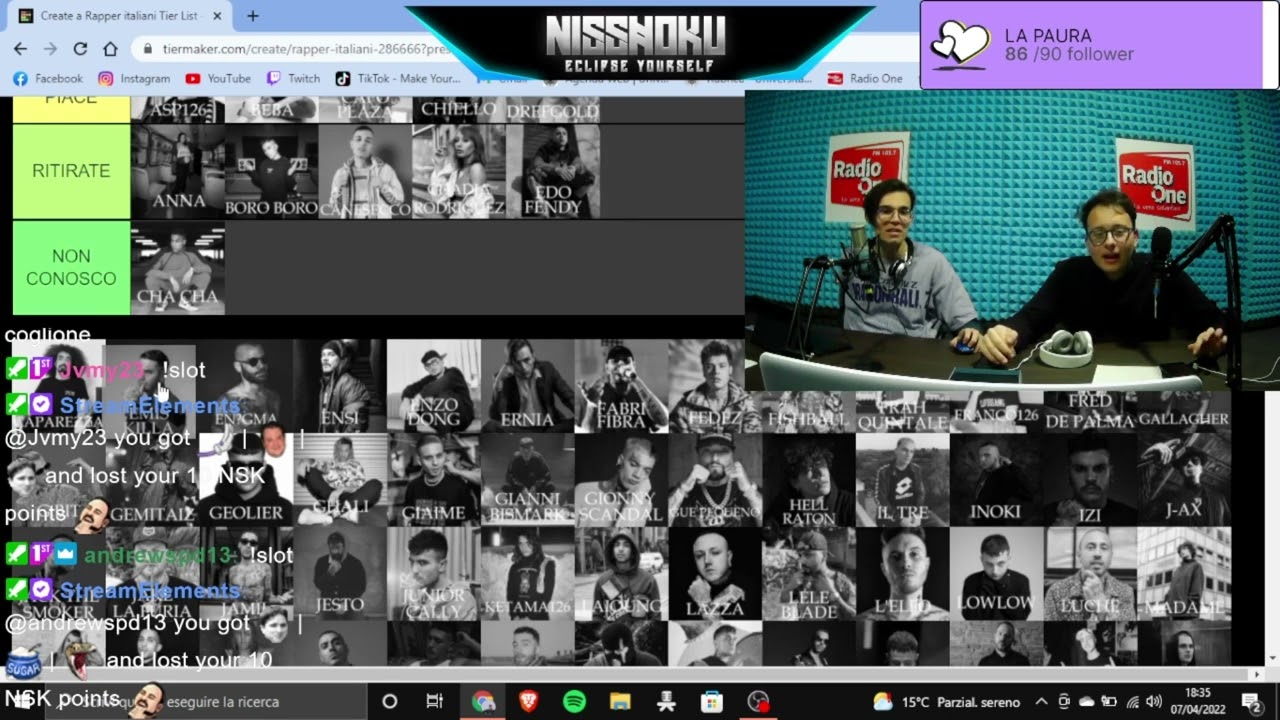Pick the GIONNY SCANDAL rapper image
The image size is (1280, 720).
point(621,480)
